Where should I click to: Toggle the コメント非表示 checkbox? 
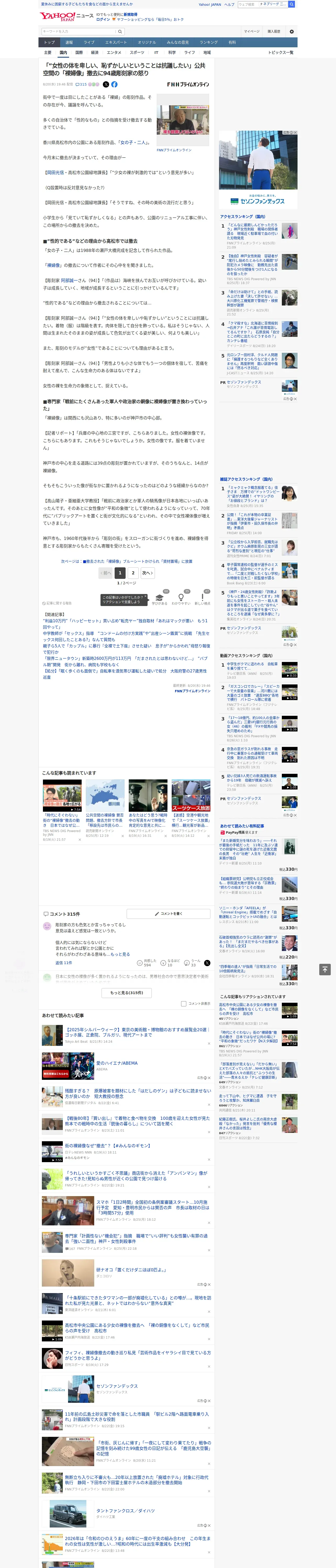[183, 1004]
